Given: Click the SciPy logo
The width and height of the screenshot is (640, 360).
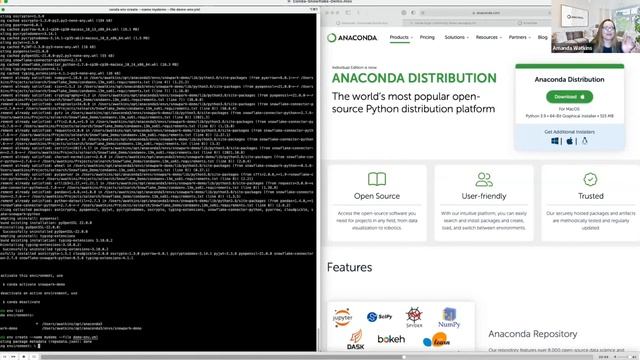Looking at the screenshot, I should (x=379, y=317).
